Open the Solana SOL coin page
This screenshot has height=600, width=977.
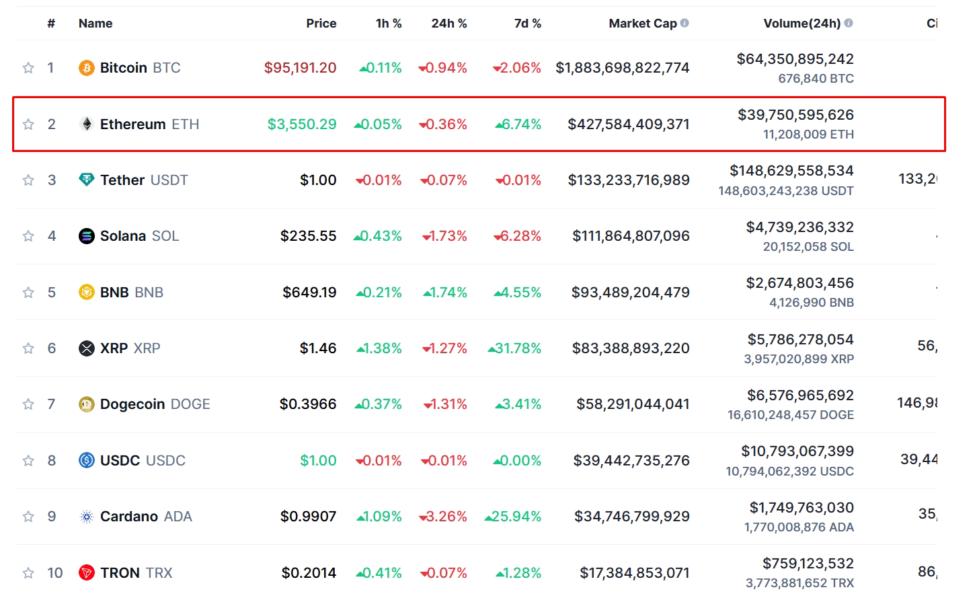coord(140,236)
